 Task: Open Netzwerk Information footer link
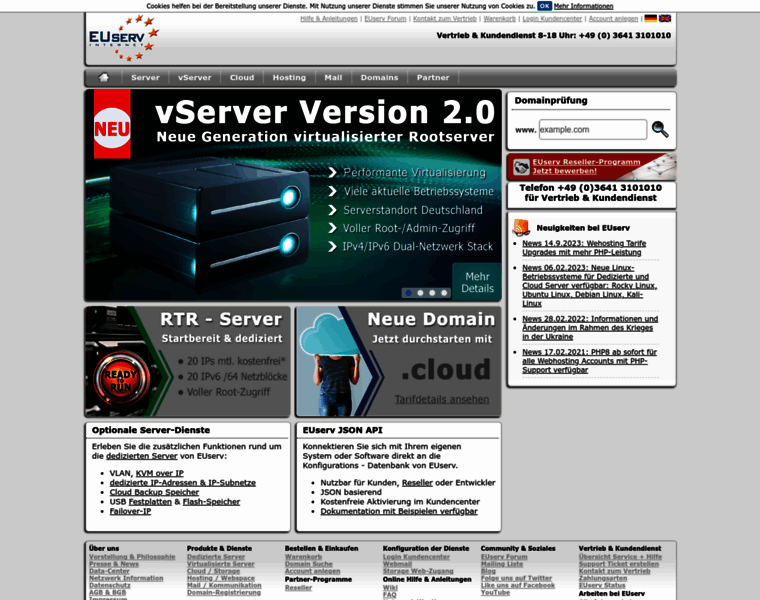click(x=126, y=578)
